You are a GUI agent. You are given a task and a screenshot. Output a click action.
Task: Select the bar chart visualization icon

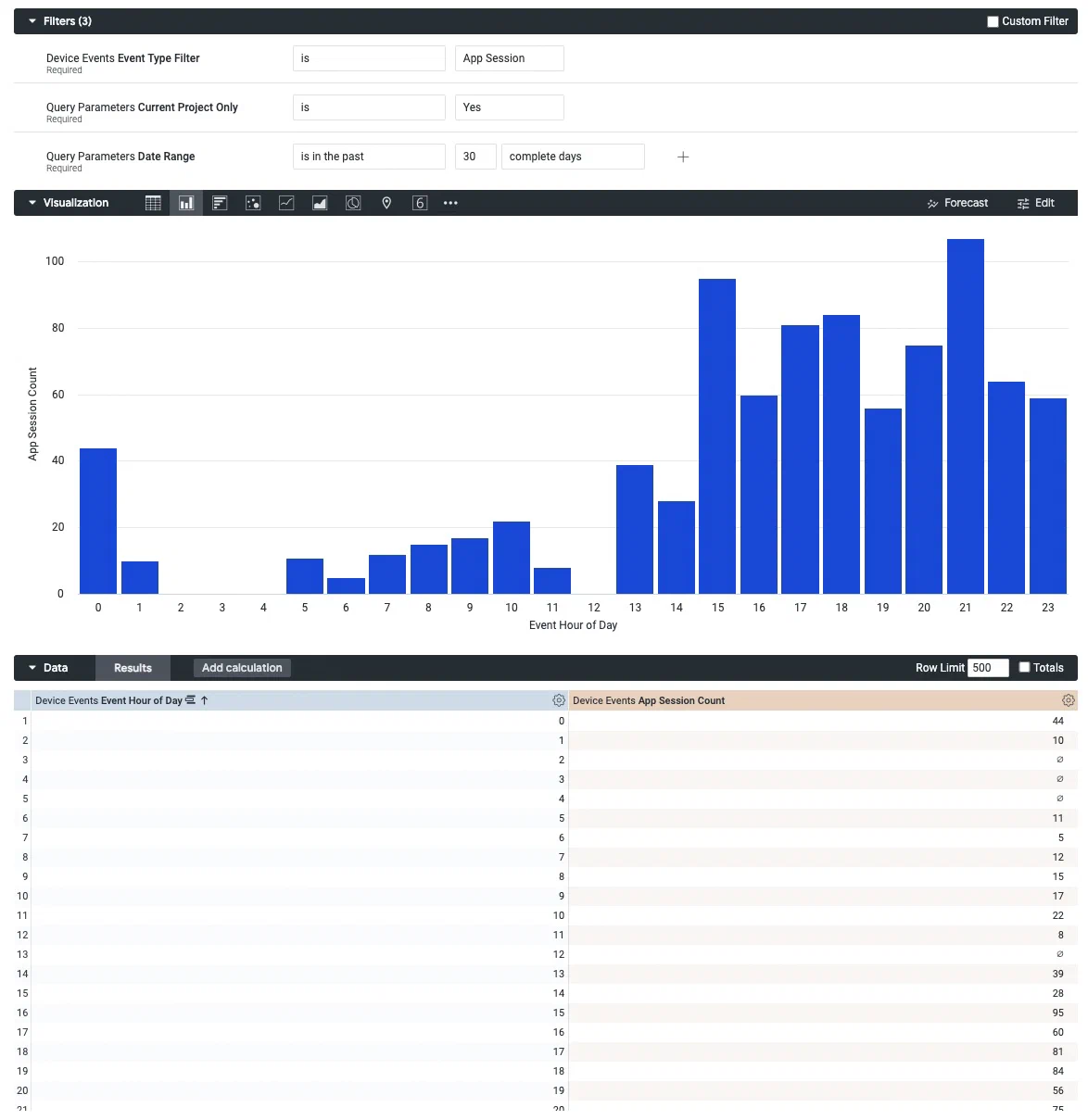coord(220,203)
